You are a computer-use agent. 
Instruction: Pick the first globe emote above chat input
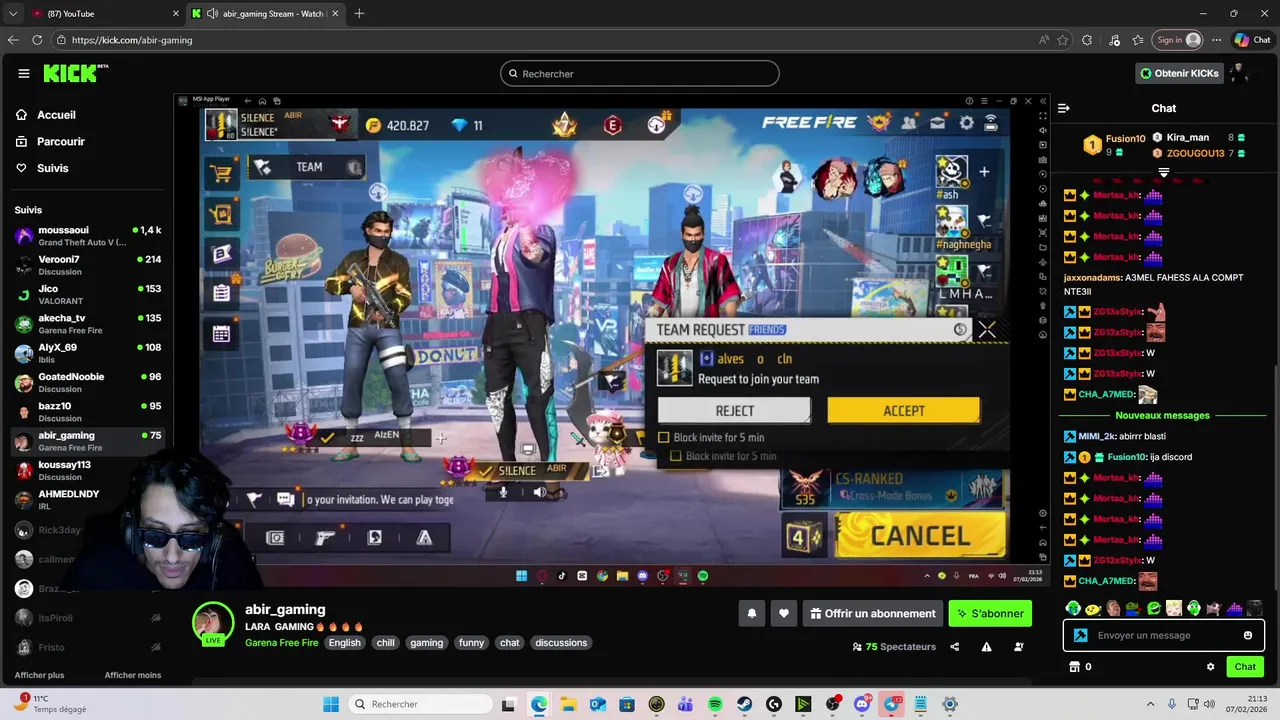pyautogui.click(x=1073, y=608)
